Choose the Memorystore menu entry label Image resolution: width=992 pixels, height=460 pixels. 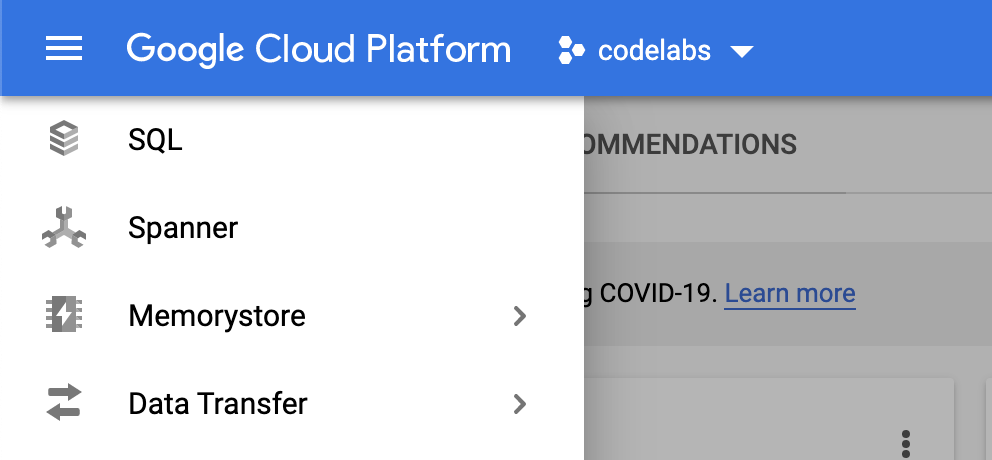[217, 317]
